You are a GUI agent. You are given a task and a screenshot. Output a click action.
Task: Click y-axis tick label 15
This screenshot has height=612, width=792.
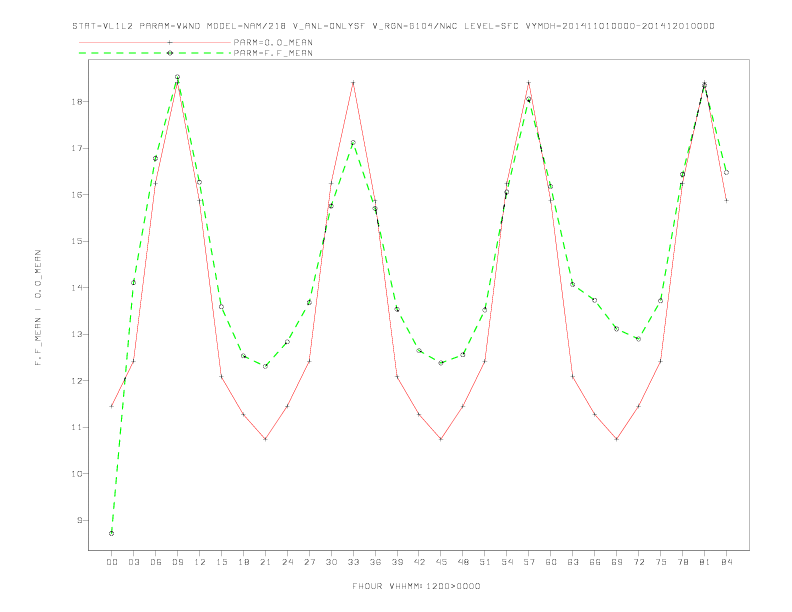pyautogui.click(x=77, y=241)
